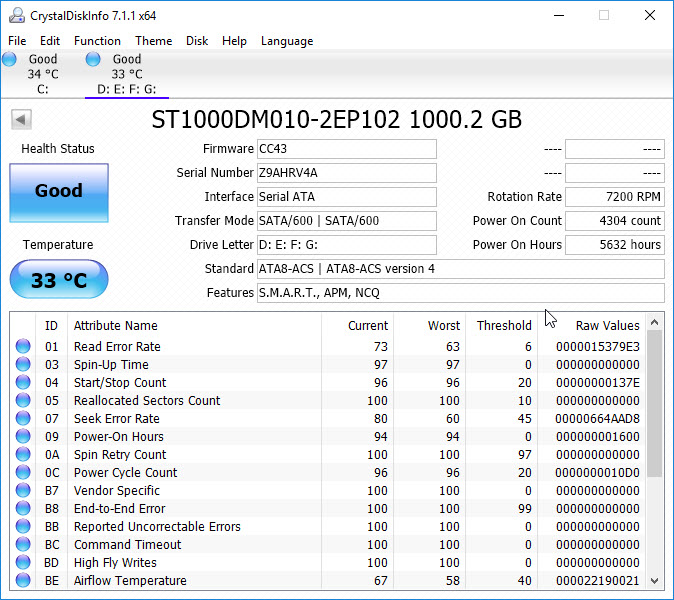Open the Function menu
The width and height of the screenshot is (674, 600).
pyautogui.click(x=97, y=41)
